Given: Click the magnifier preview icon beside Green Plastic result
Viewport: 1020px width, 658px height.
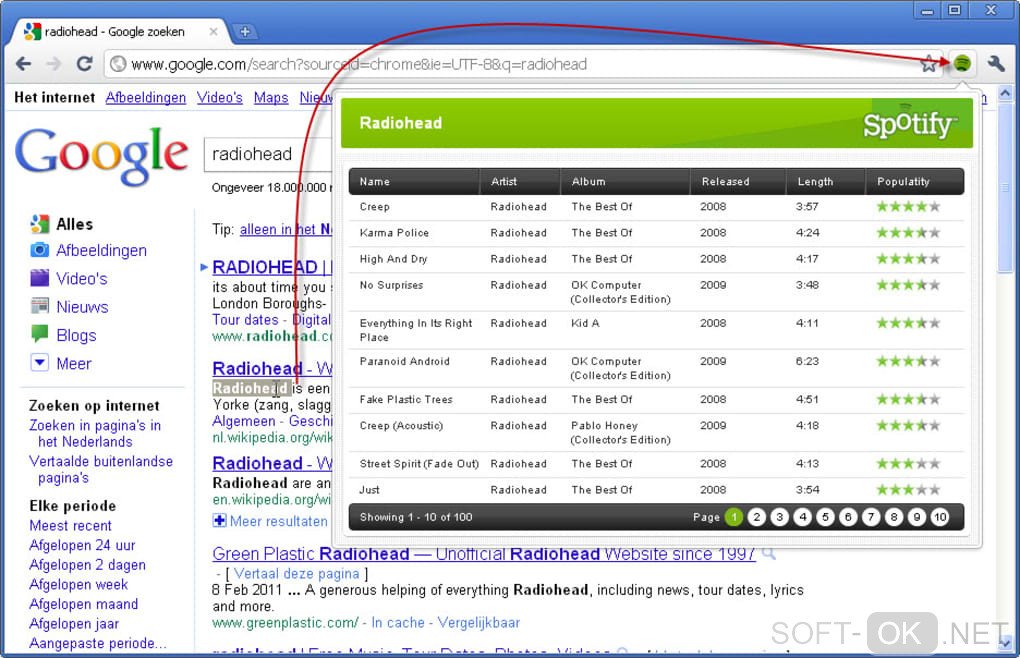Looking at the screenshot, I should (x=769, y=554).
